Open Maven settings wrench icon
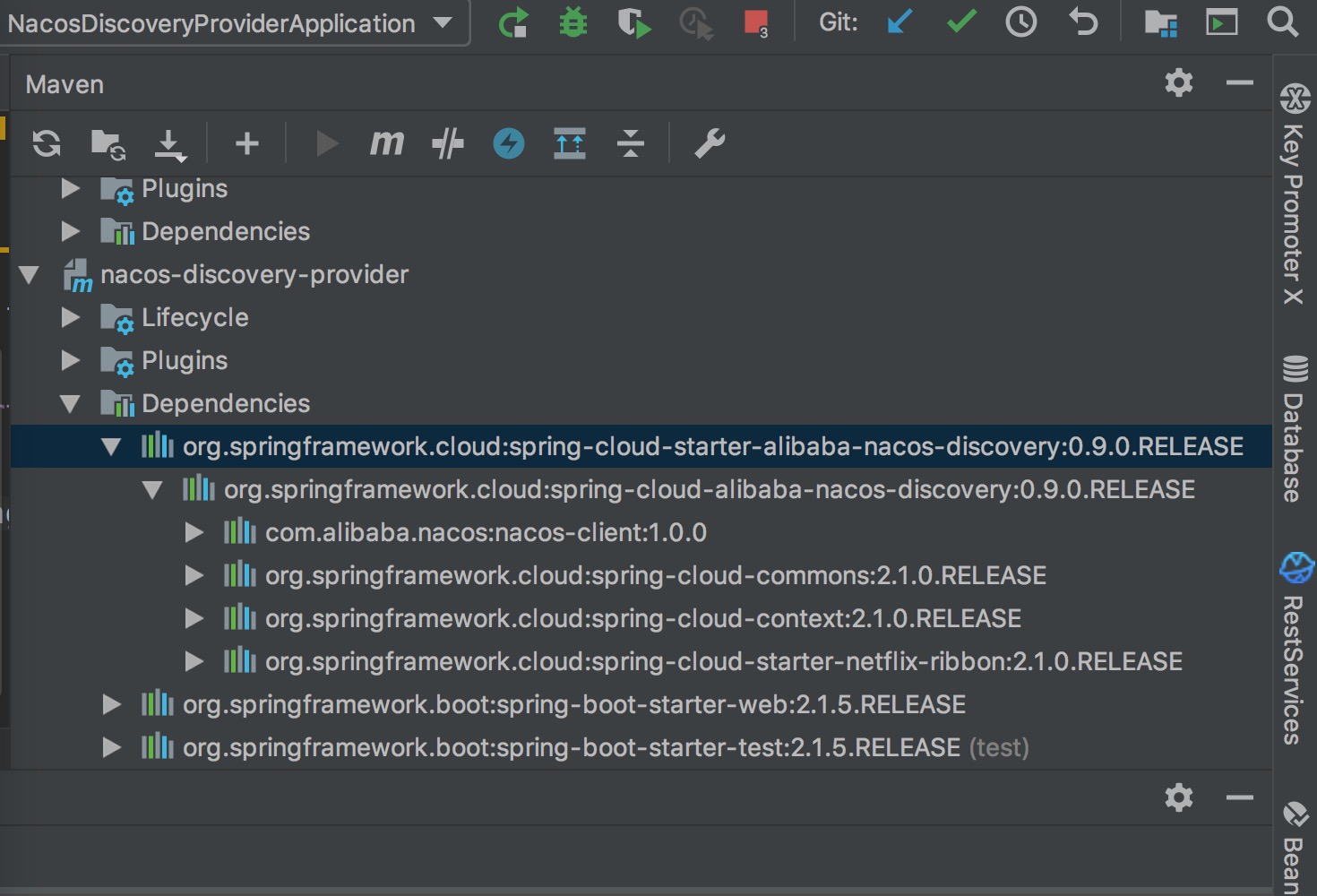The image size is (1317, 896). (710, 143)
